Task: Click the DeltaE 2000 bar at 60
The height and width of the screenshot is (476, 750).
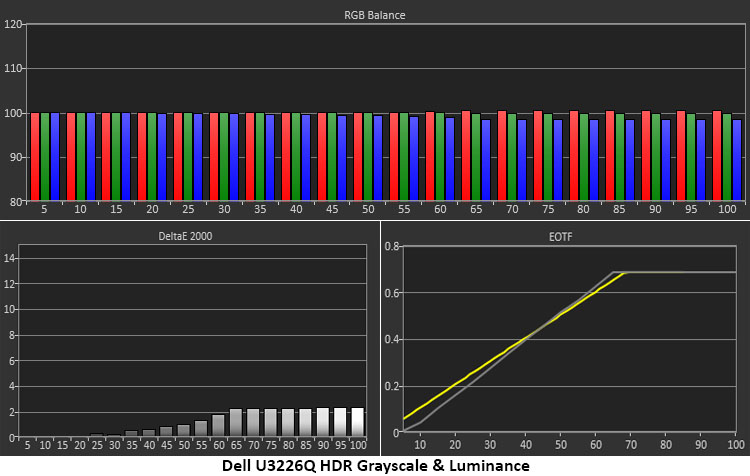Action: [x=218, y=425]
